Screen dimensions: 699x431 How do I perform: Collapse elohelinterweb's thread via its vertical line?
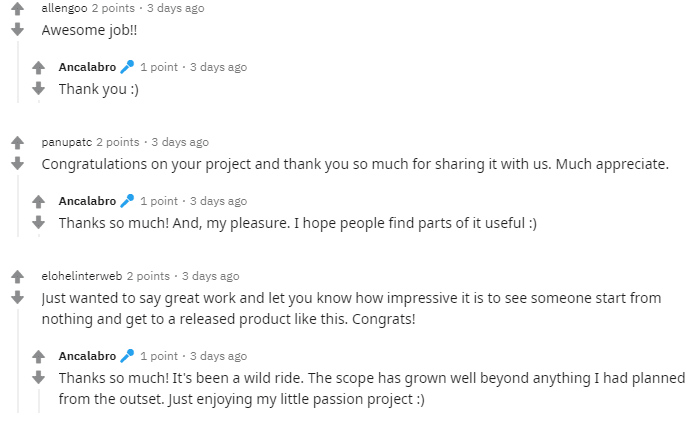coord(17,360)
